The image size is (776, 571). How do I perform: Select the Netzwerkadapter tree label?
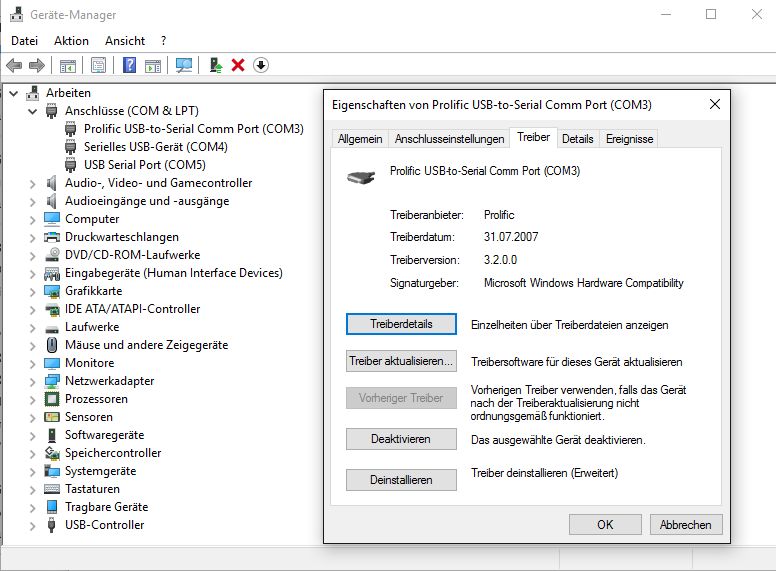[109, 381]
